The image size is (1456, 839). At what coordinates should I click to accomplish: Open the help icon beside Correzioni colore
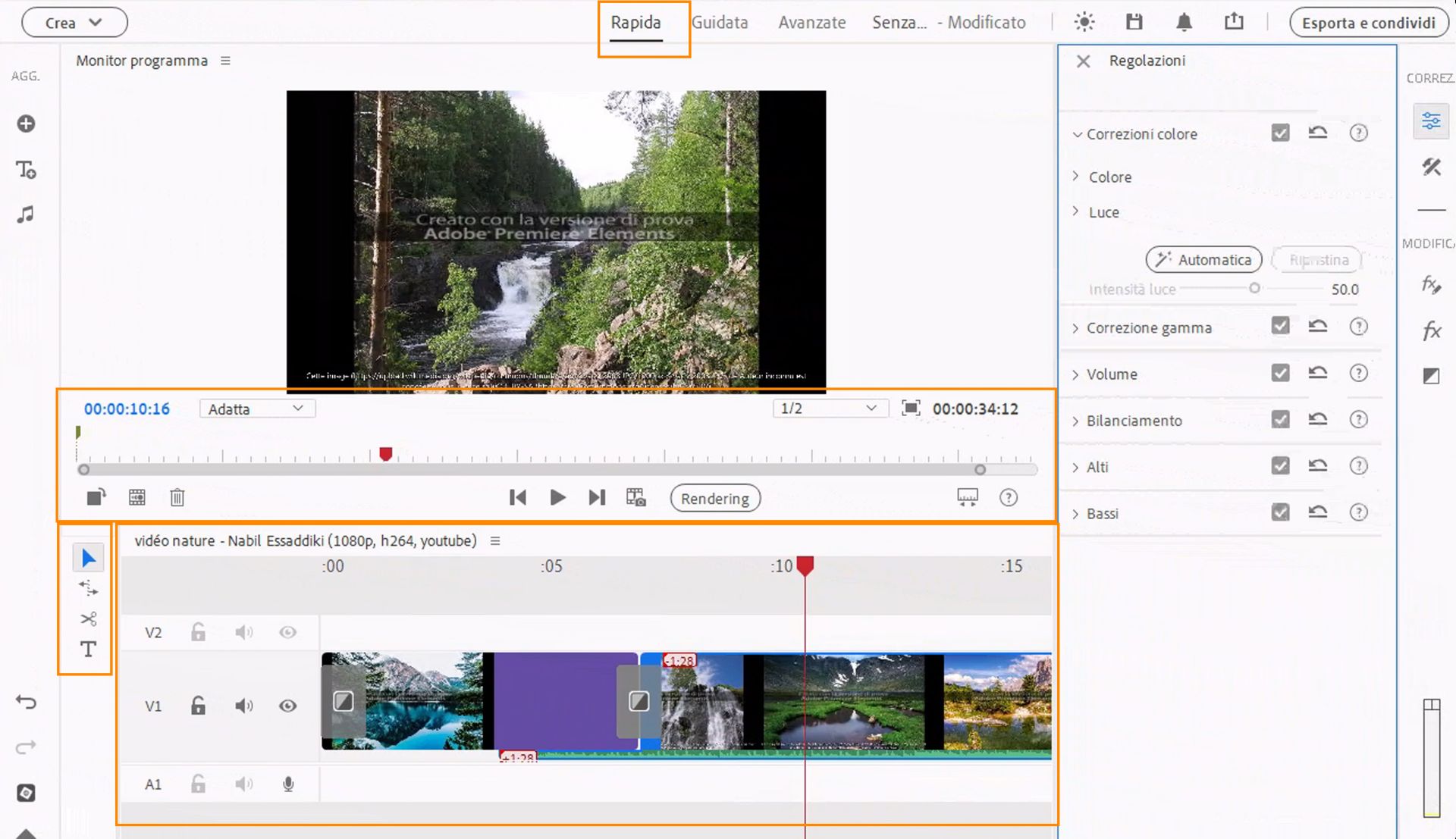click(1358, 133)
